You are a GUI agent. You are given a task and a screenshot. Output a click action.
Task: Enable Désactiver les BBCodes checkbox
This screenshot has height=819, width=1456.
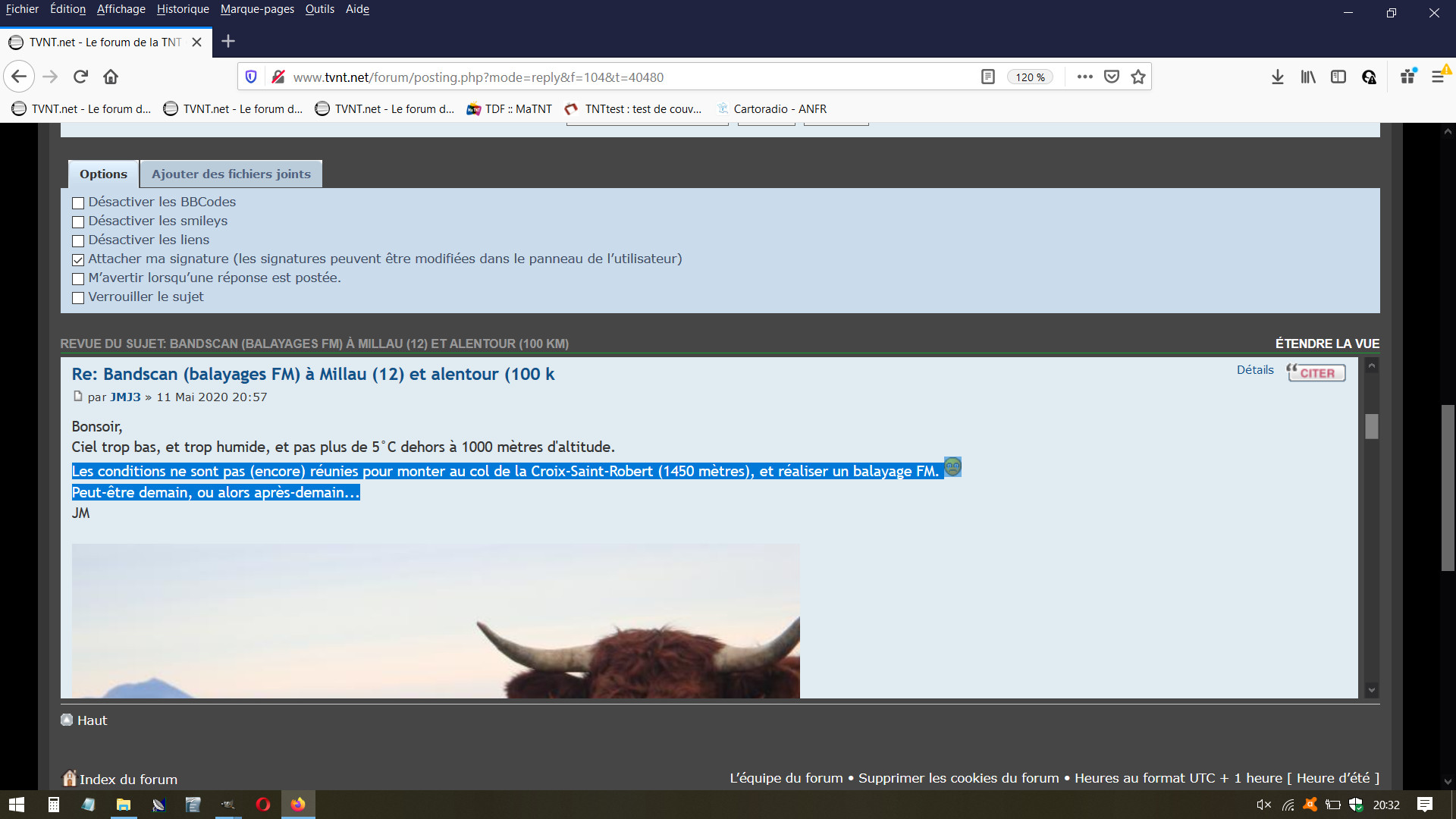click(78, 202)
